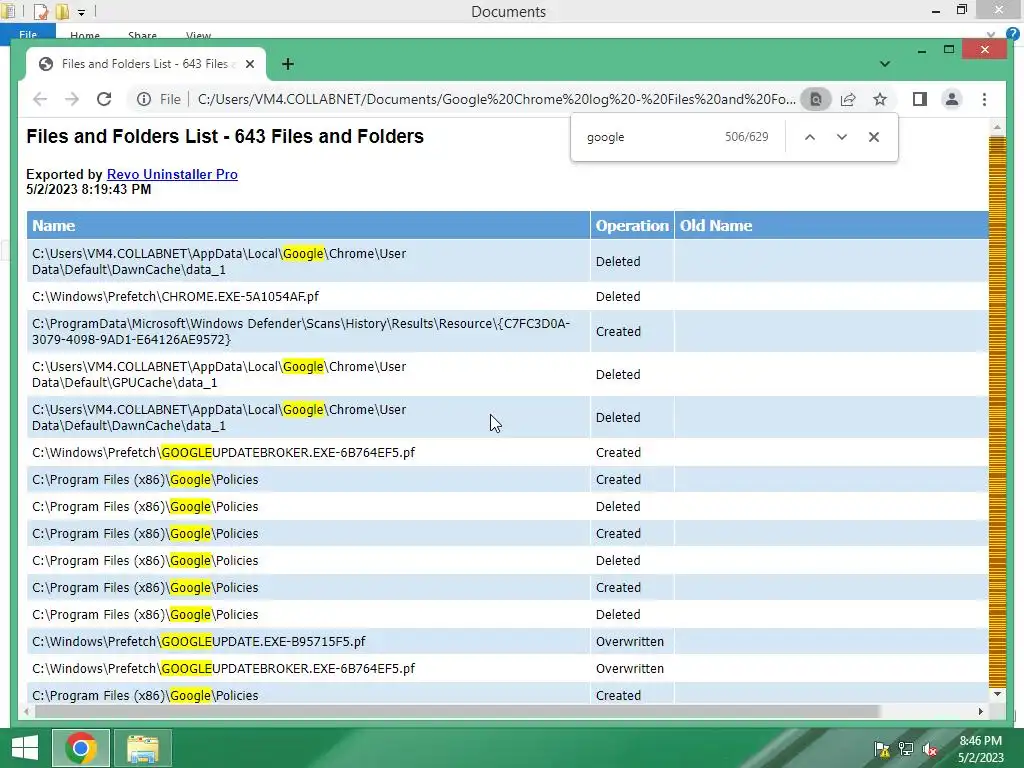Open Chrome's three-dot menu
Screen dimensions: 1024x768
pyautogui.click(x=984, y=99)
